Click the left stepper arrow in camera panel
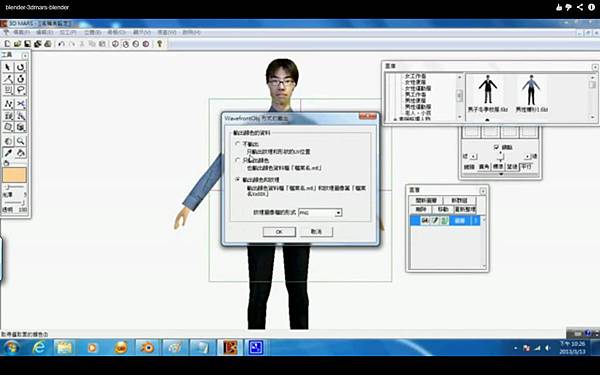The height and width of the screenshot is (375, 600). pos(474,156)
